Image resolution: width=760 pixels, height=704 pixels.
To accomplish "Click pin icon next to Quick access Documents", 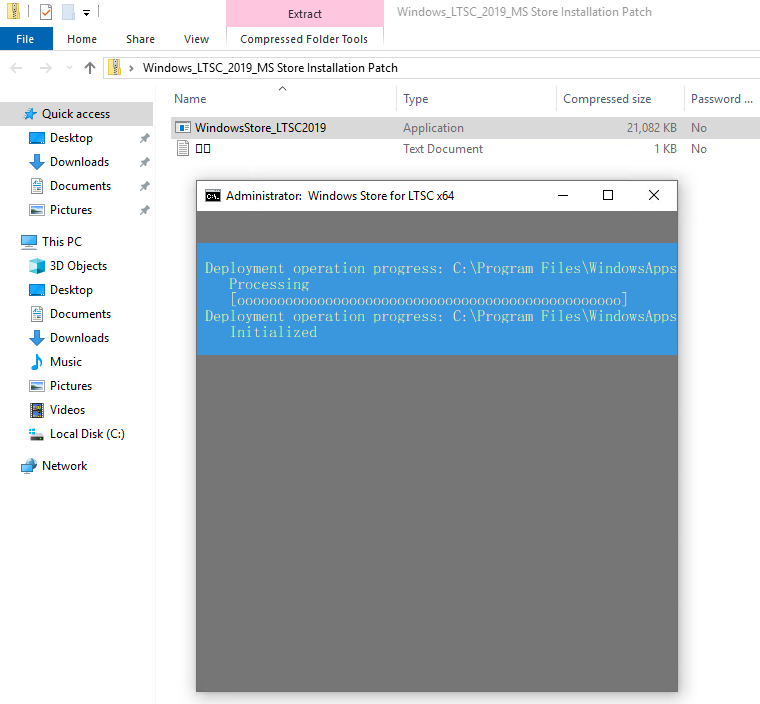I will [x=144, y=186].
